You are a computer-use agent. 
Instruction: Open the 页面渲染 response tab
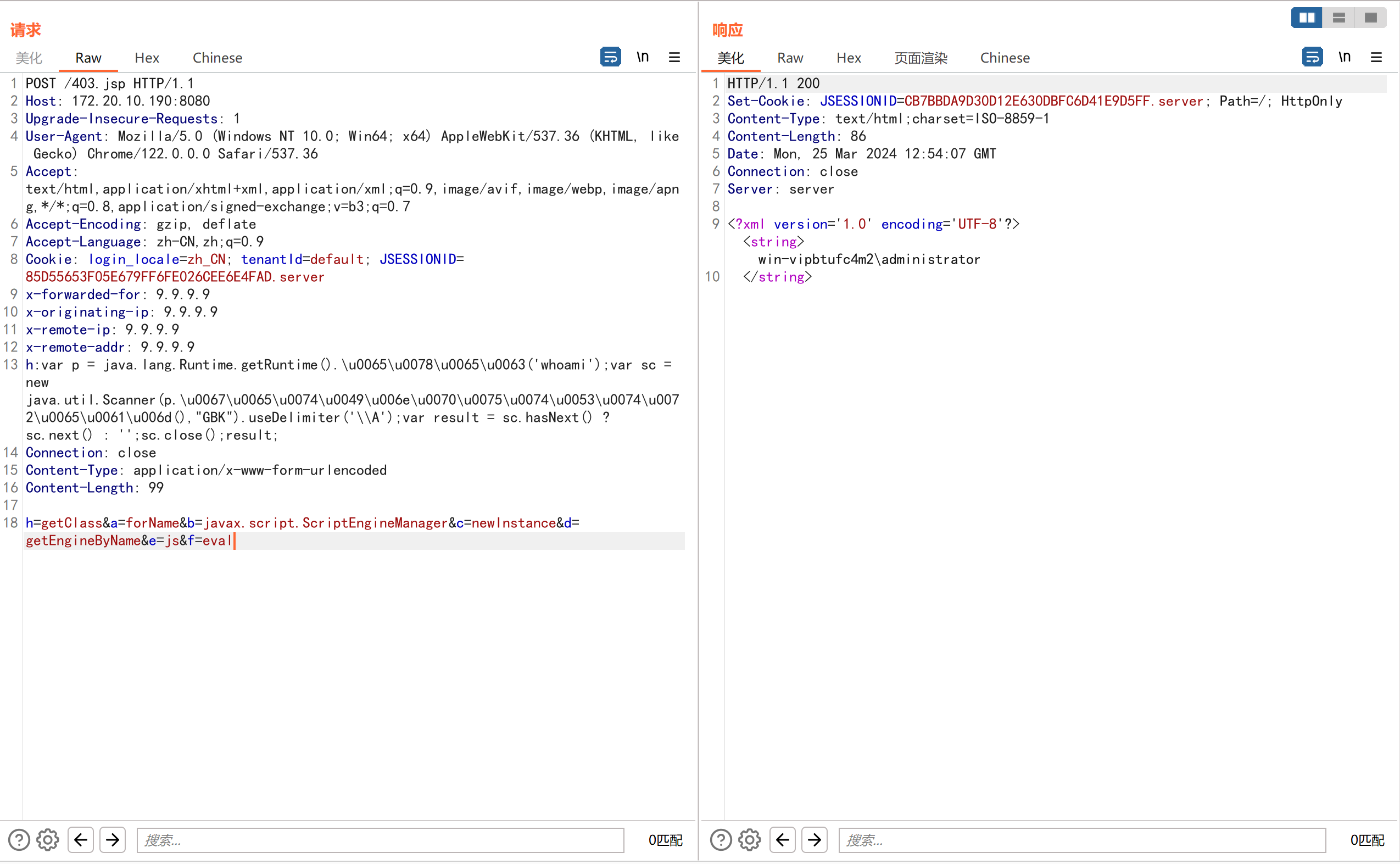click(921, 58)
